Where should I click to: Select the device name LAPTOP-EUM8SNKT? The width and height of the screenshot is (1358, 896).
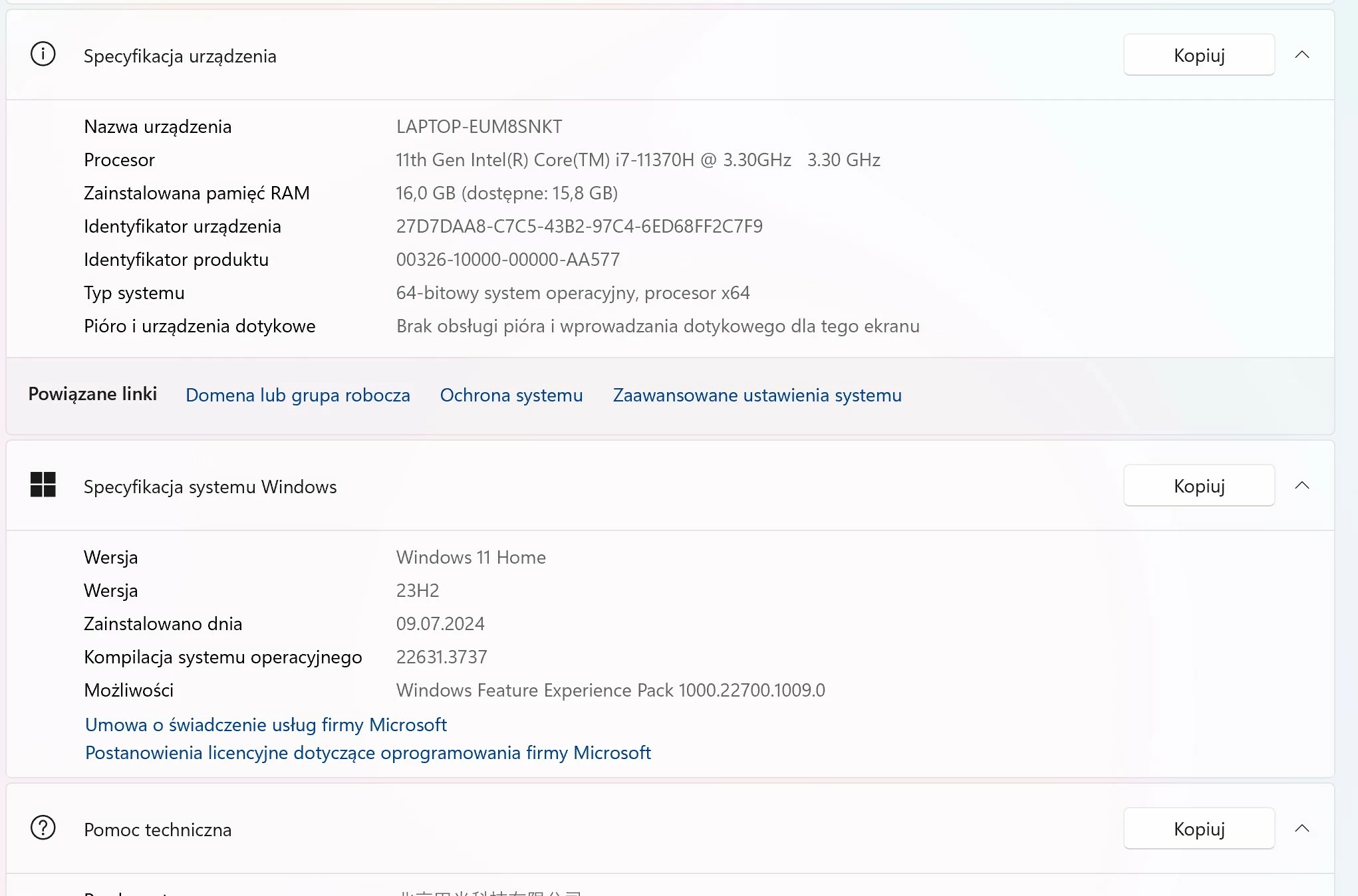tap(479, 126)
